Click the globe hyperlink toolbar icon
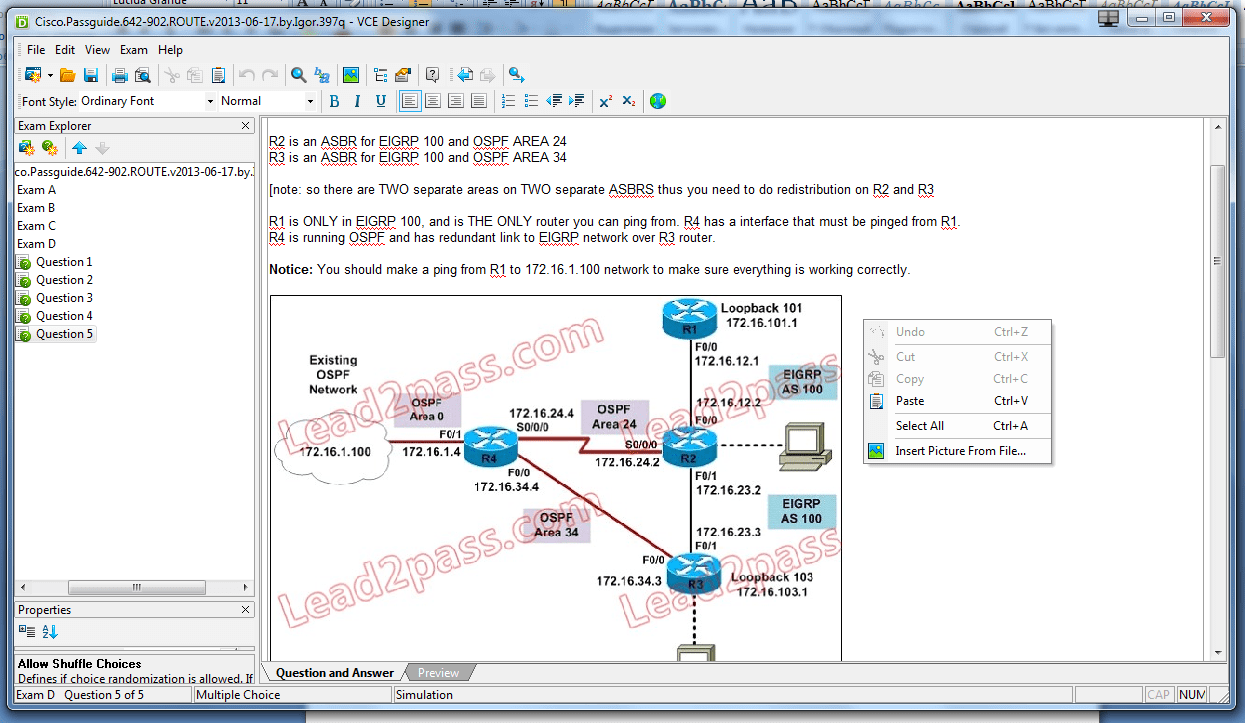 point(658,101)
